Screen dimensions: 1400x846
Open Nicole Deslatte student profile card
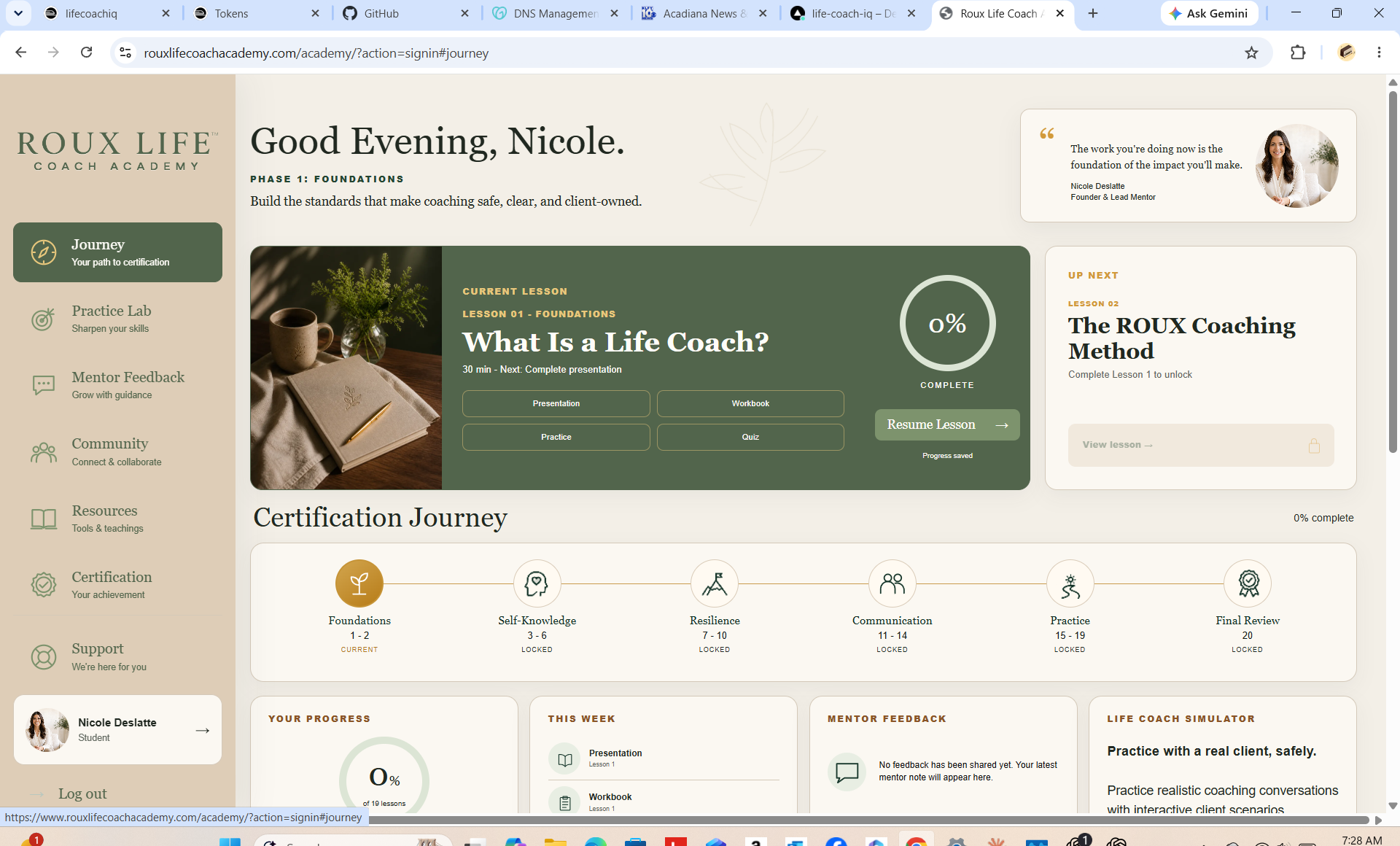(117, 729)
